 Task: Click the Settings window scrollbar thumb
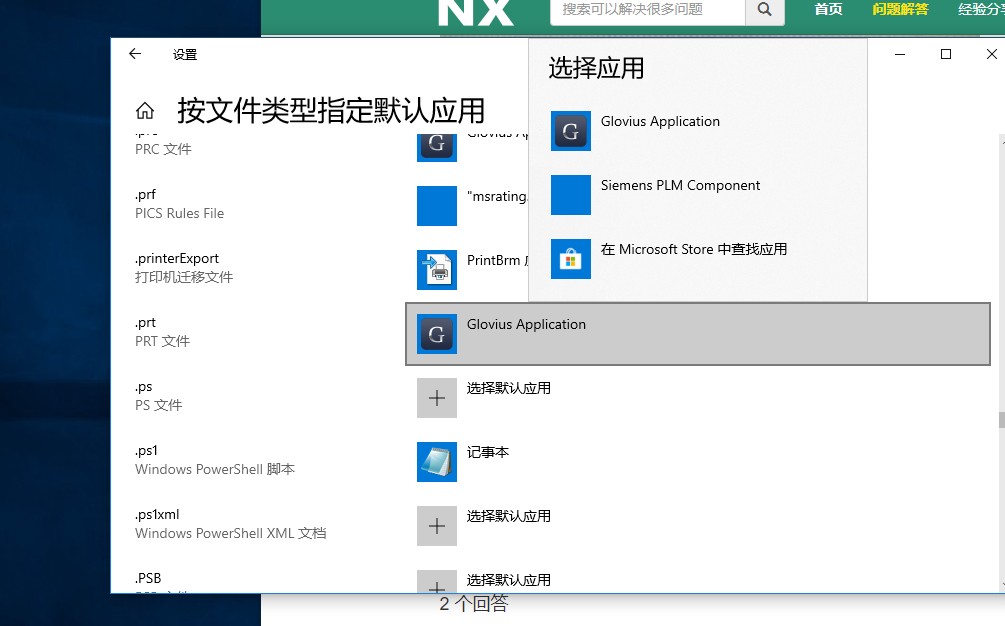point(1001,420)
